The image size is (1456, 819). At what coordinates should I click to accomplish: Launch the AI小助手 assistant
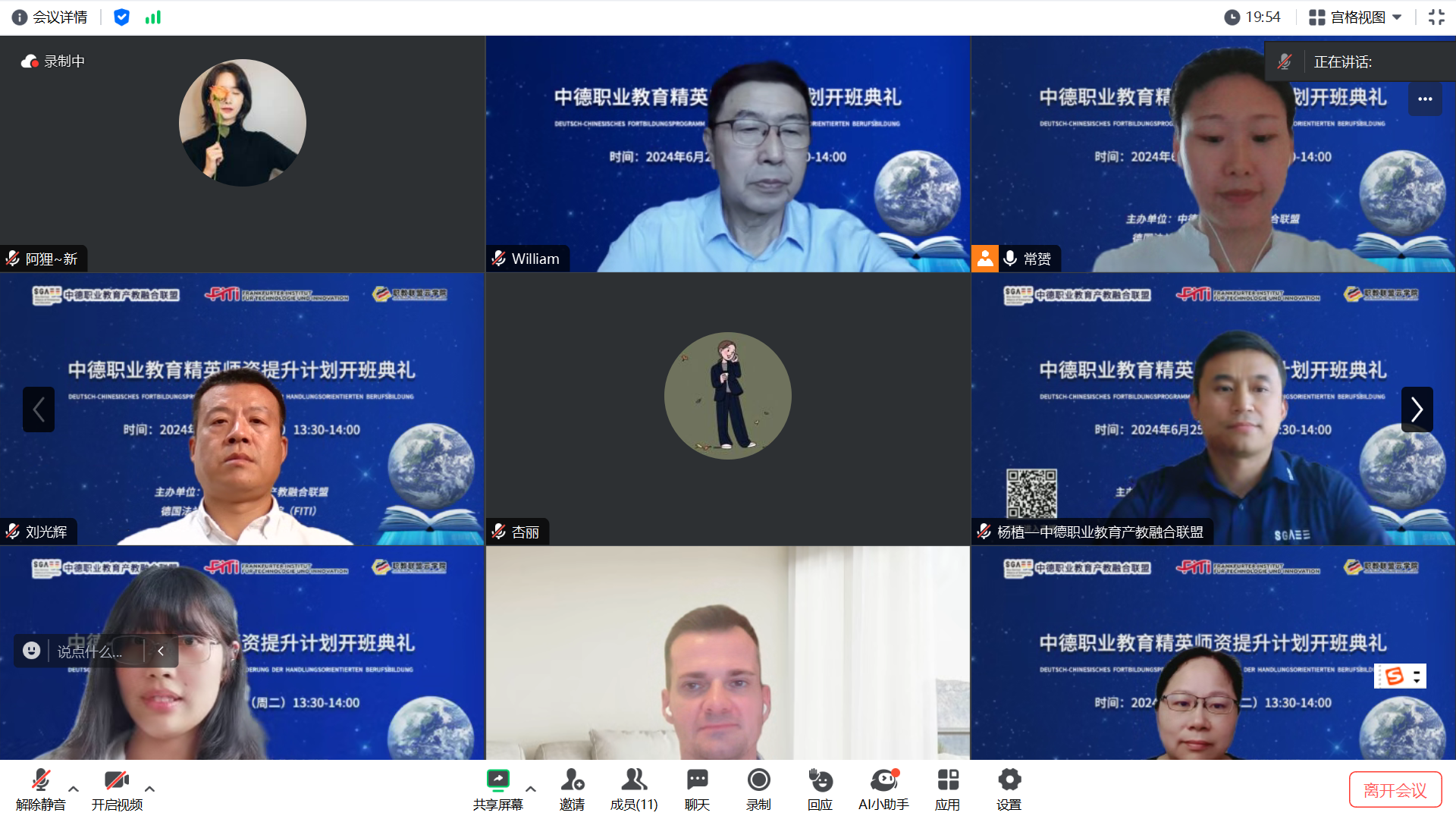tap(883, 789)
